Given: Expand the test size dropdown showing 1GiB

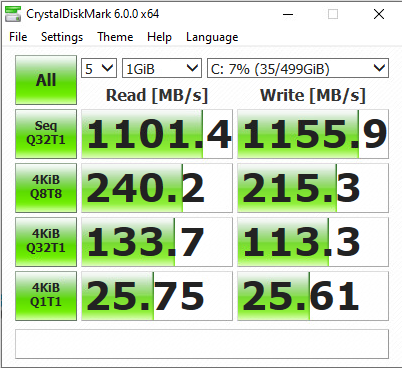Looking at the screenshot, I should point(162,68).
